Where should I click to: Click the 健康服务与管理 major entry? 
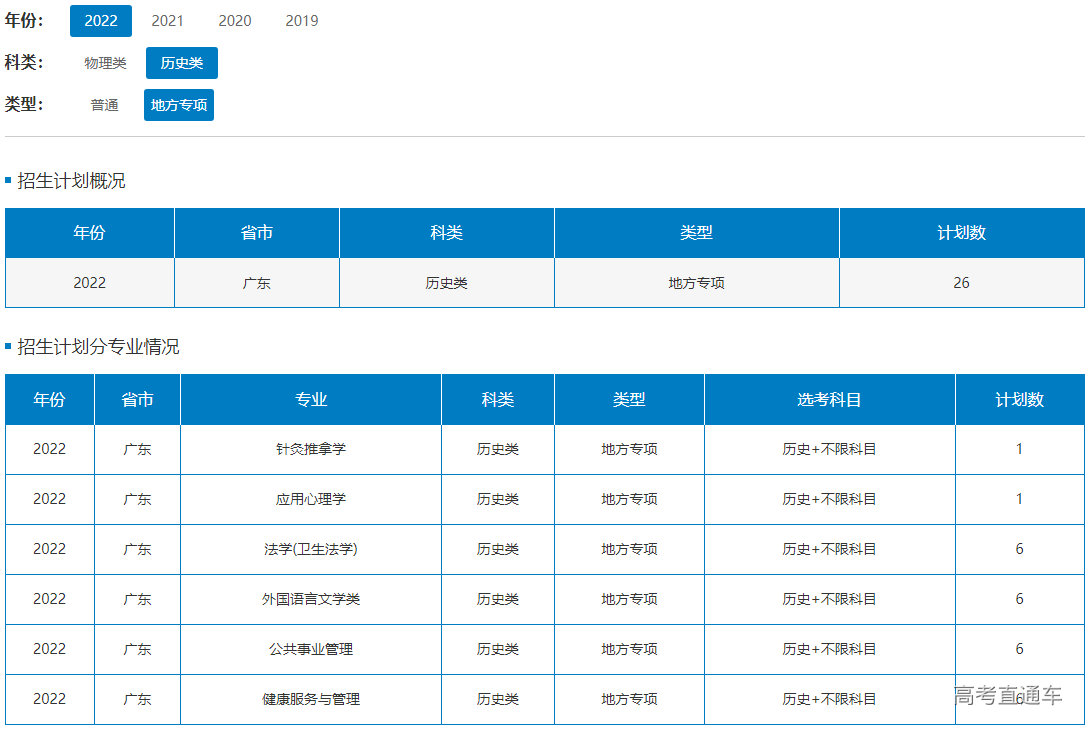point(311,699)
